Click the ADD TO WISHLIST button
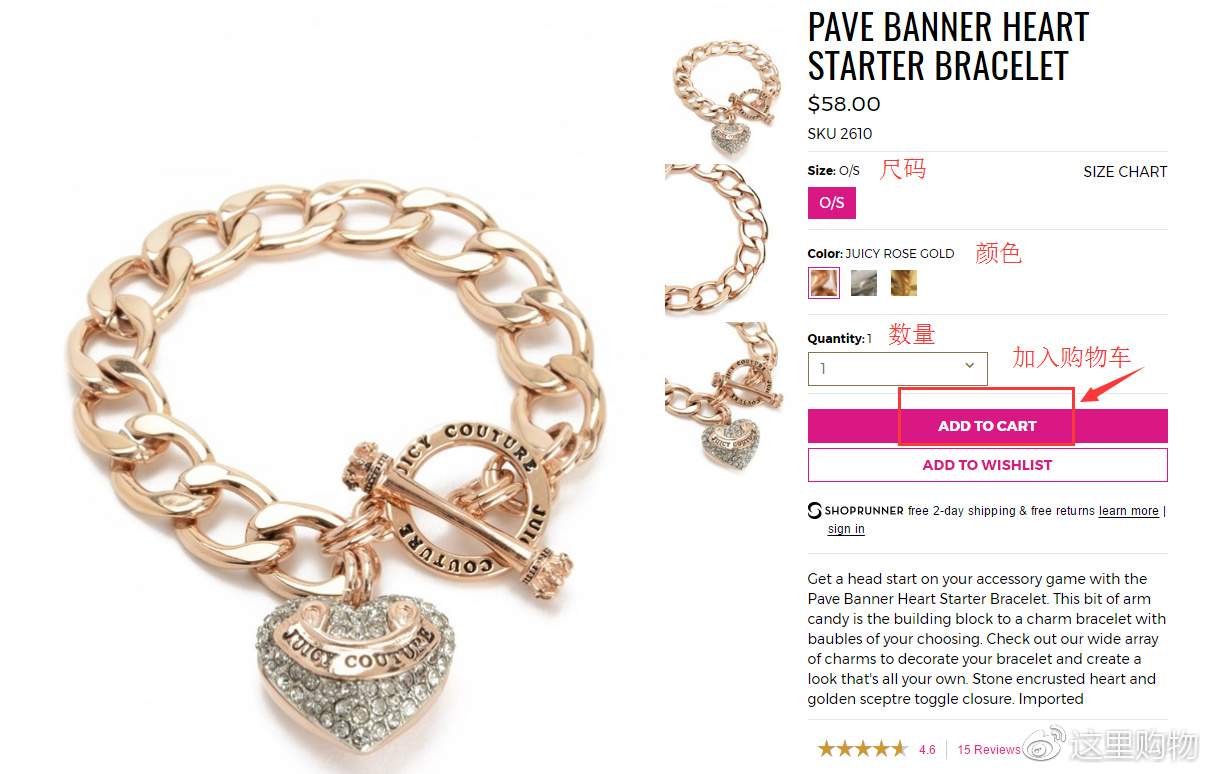Image resolution: width=1210 pixels, height=774 pixels. [987, 465]
